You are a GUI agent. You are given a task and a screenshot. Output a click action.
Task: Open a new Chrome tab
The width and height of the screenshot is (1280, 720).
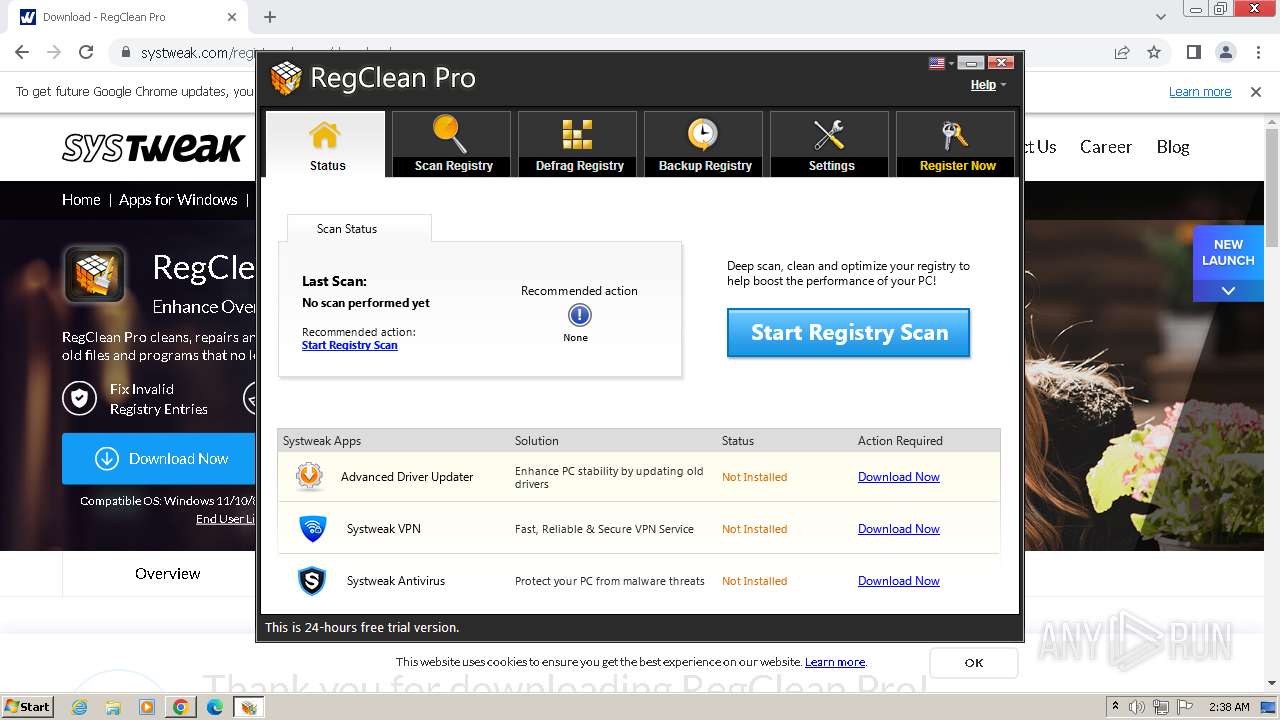[270, 17]
